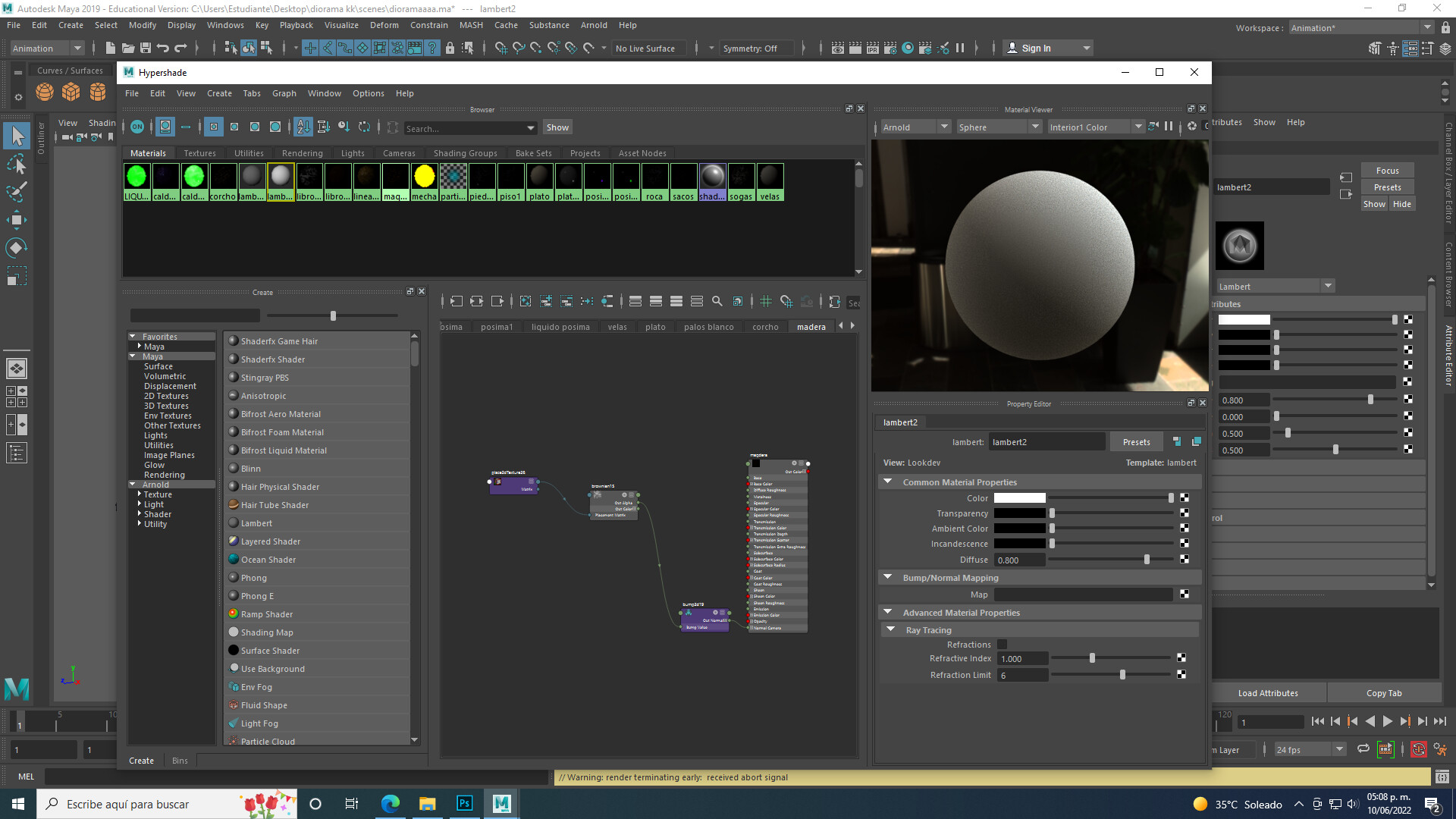This screenshot has width=1456, height=819.
Task: Toggle the ON button in Browser toolbar
Action: pos(137,127)
